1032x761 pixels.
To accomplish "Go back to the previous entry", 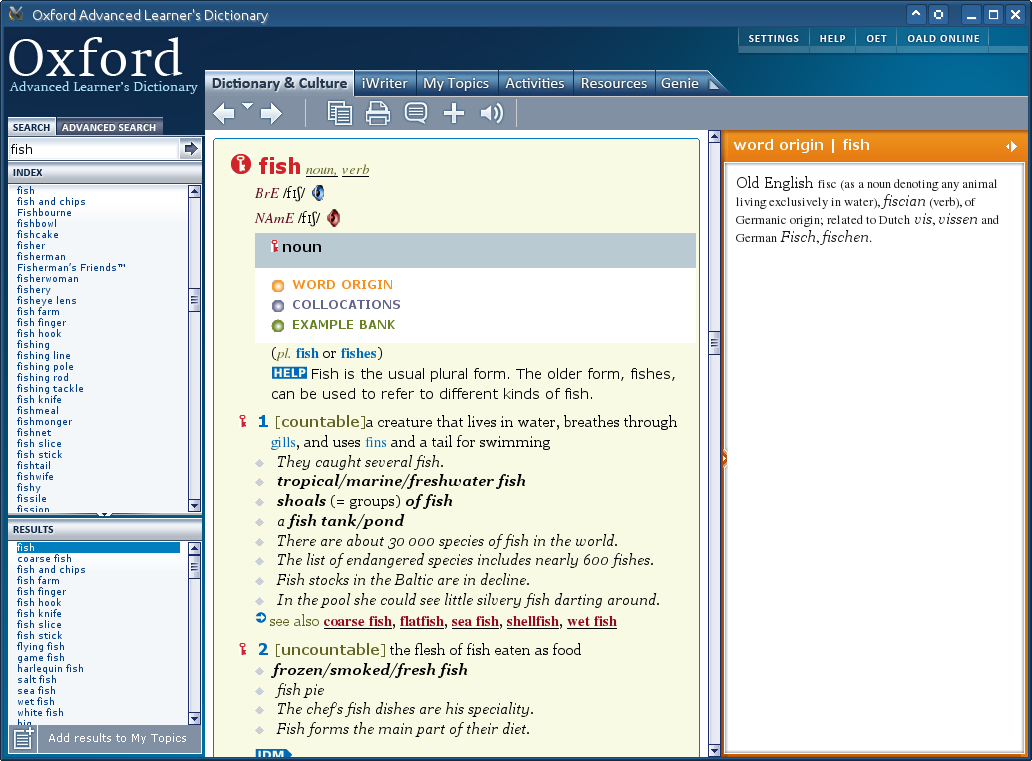I will click(224, 114).
